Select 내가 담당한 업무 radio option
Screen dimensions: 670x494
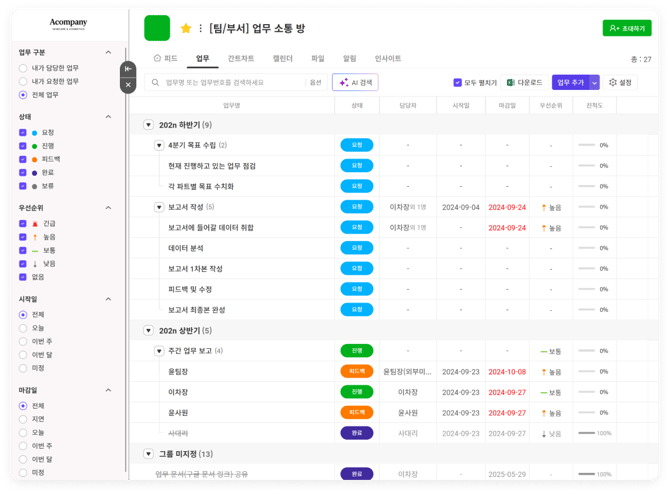(23, 67)
